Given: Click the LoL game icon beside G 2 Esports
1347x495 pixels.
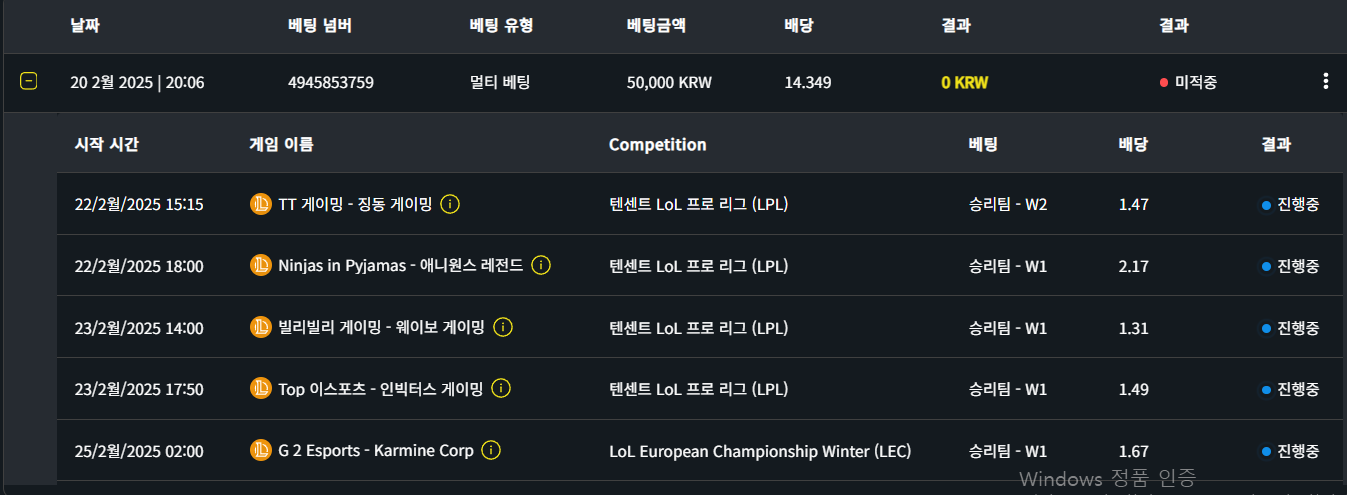Looking at the screenshot, I should click(260, 451).
